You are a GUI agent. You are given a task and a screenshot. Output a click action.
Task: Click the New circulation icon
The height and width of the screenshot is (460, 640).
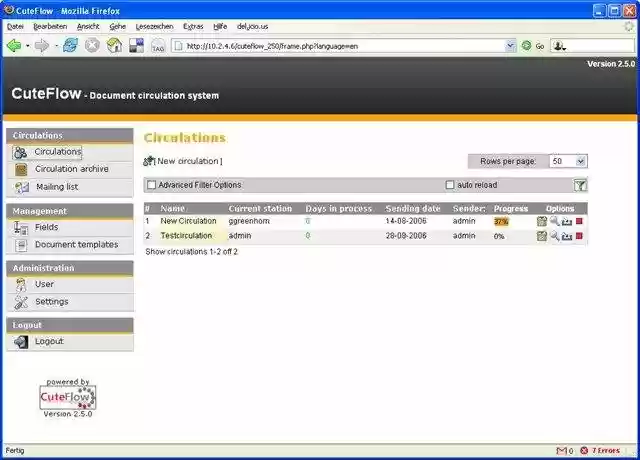(149, 161)
